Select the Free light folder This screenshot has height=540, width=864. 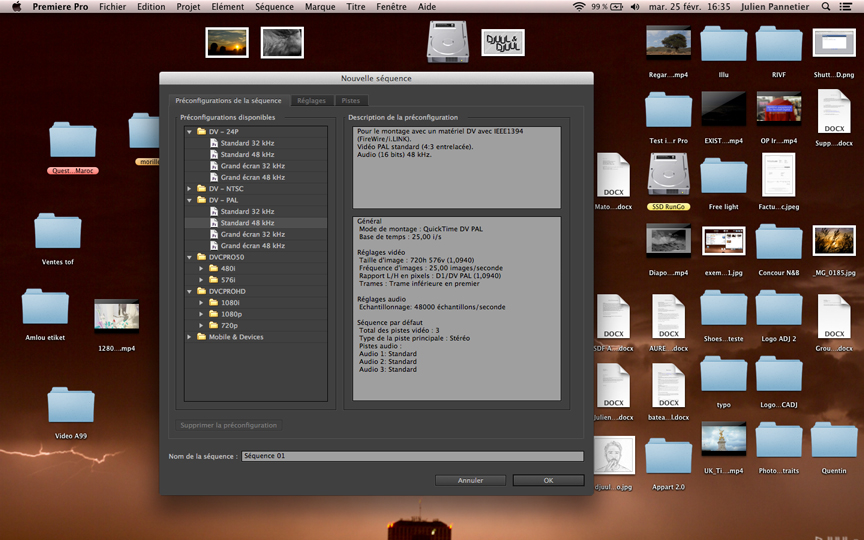pos(723,176)
